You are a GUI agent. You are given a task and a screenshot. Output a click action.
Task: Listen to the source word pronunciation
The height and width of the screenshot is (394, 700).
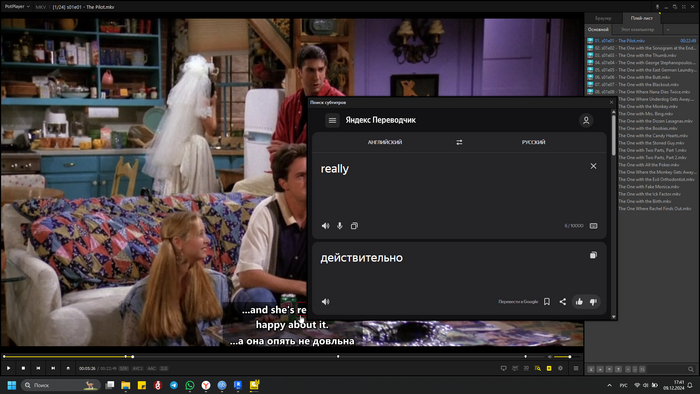[325, 226]
